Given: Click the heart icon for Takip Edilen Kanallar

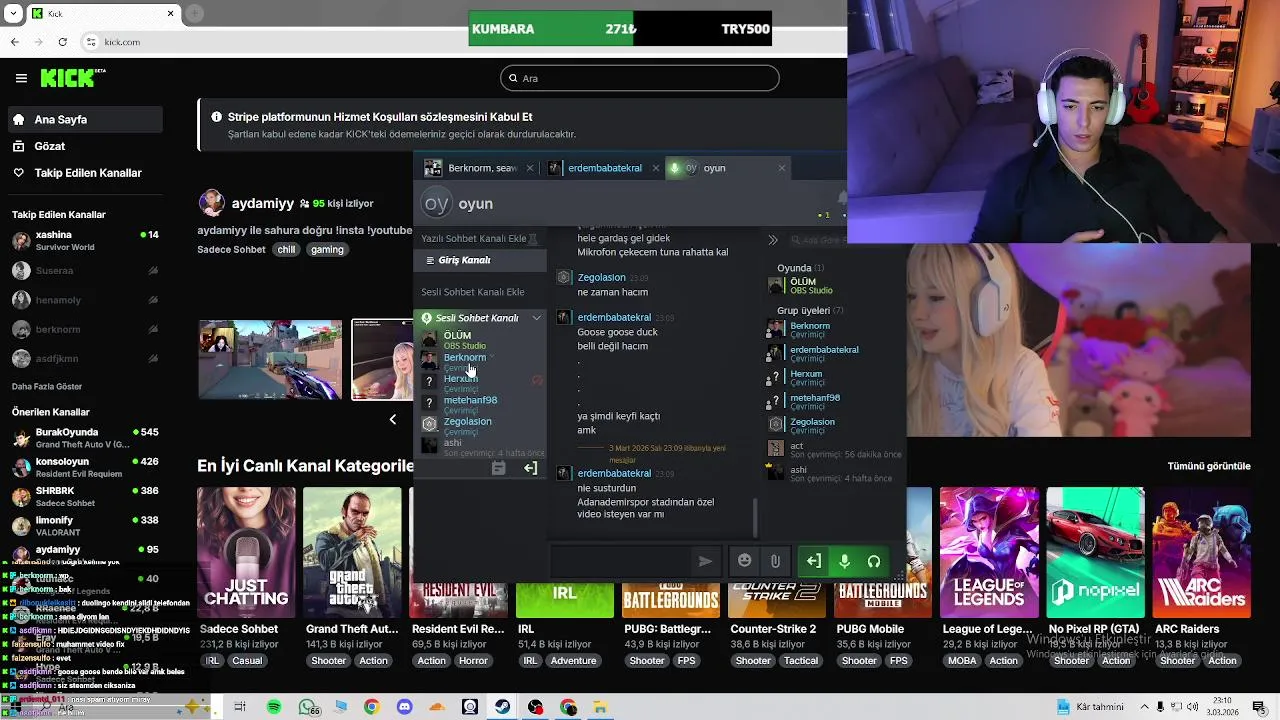Looking at the screenshot, I should tap(18, 173).
